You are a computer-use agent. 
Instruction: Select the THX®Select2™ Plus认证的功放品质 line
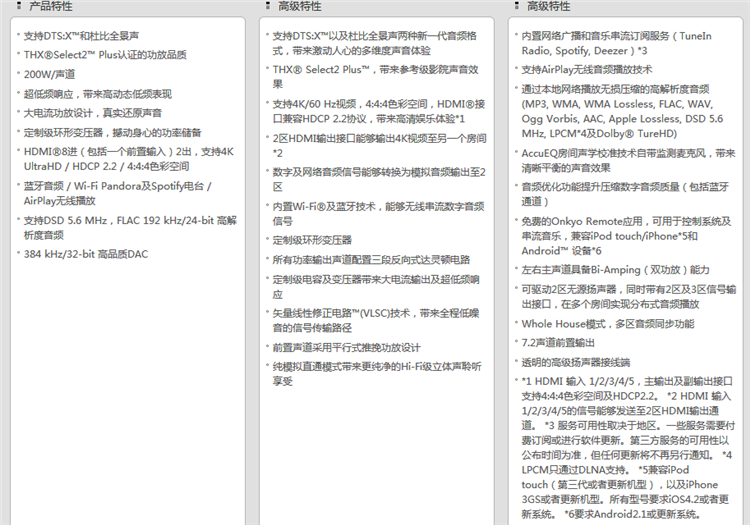[105, 55]
